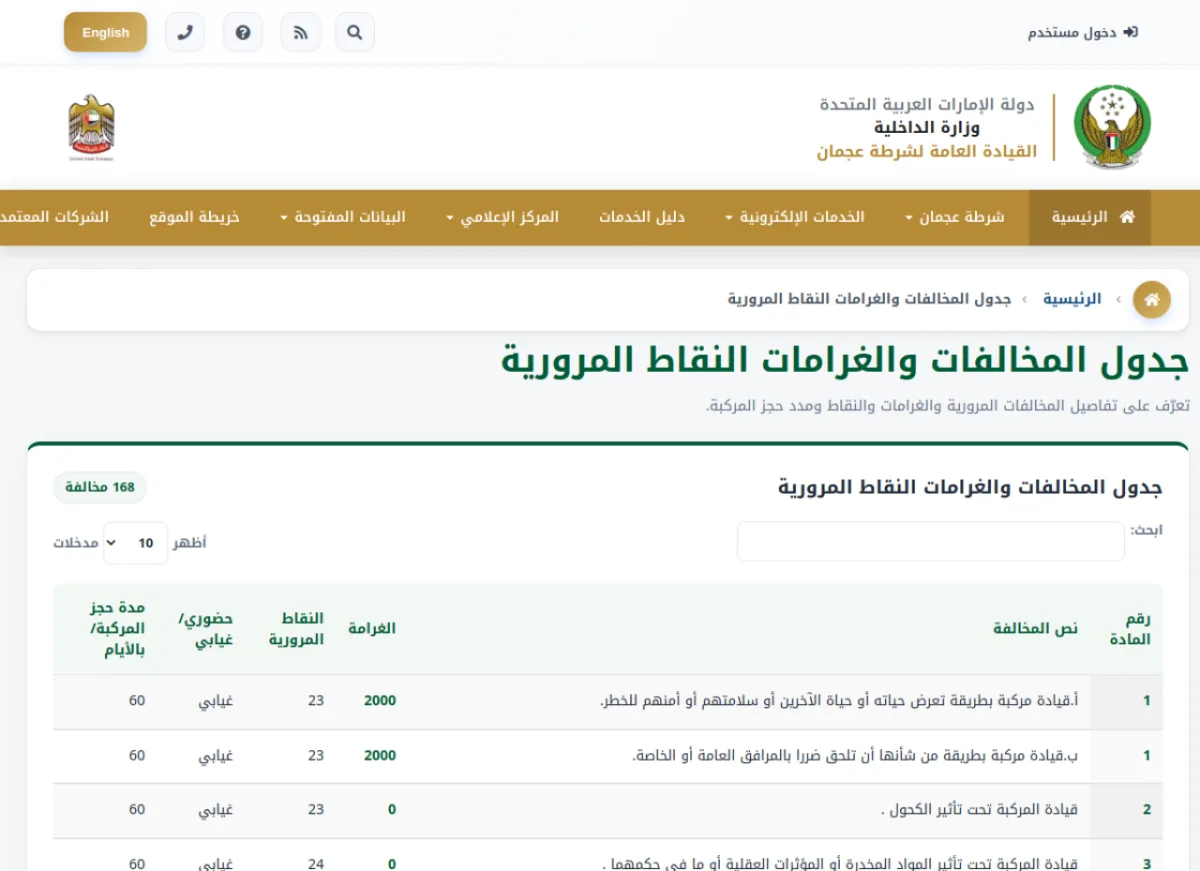1200x871 pixels.
Task: Select violation text أ.قيادة مركبة بطريقة تعرض حياته
Action: click(839, 701)
